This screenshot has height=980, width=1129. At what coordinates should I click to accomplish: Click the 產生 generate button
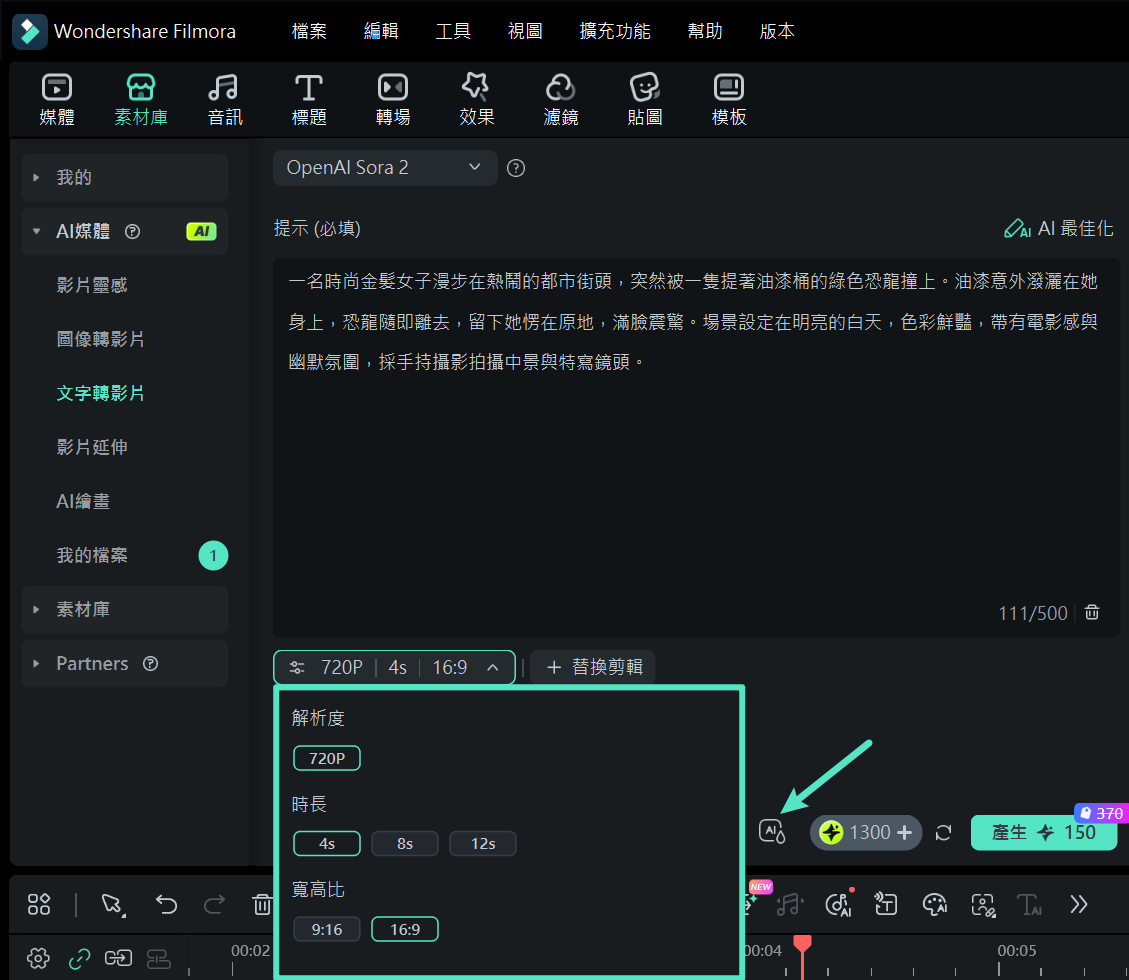tap(1044, 832)
